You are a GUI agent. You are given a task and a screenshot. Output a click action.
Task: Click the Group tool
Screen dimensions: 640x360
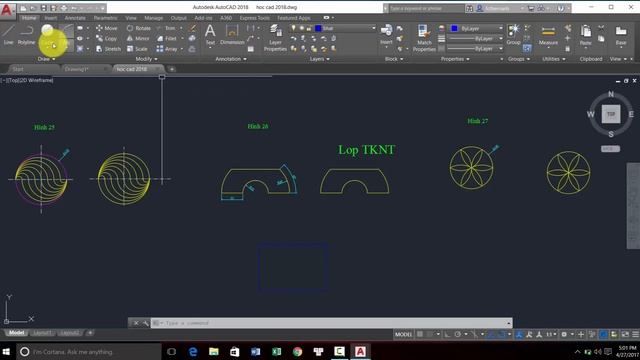click(x=513, y=34)
